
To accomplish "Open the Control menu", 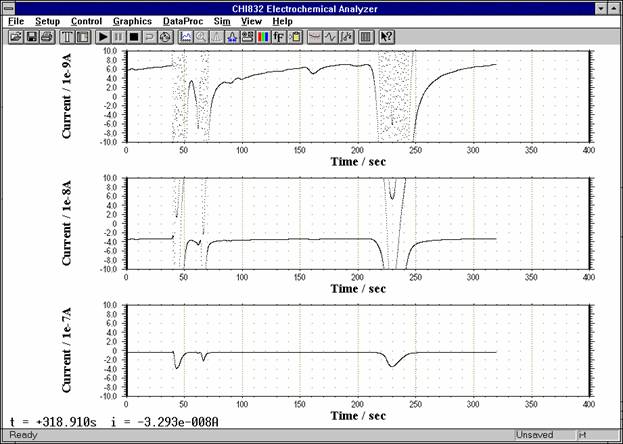I will tap(86, 21).
